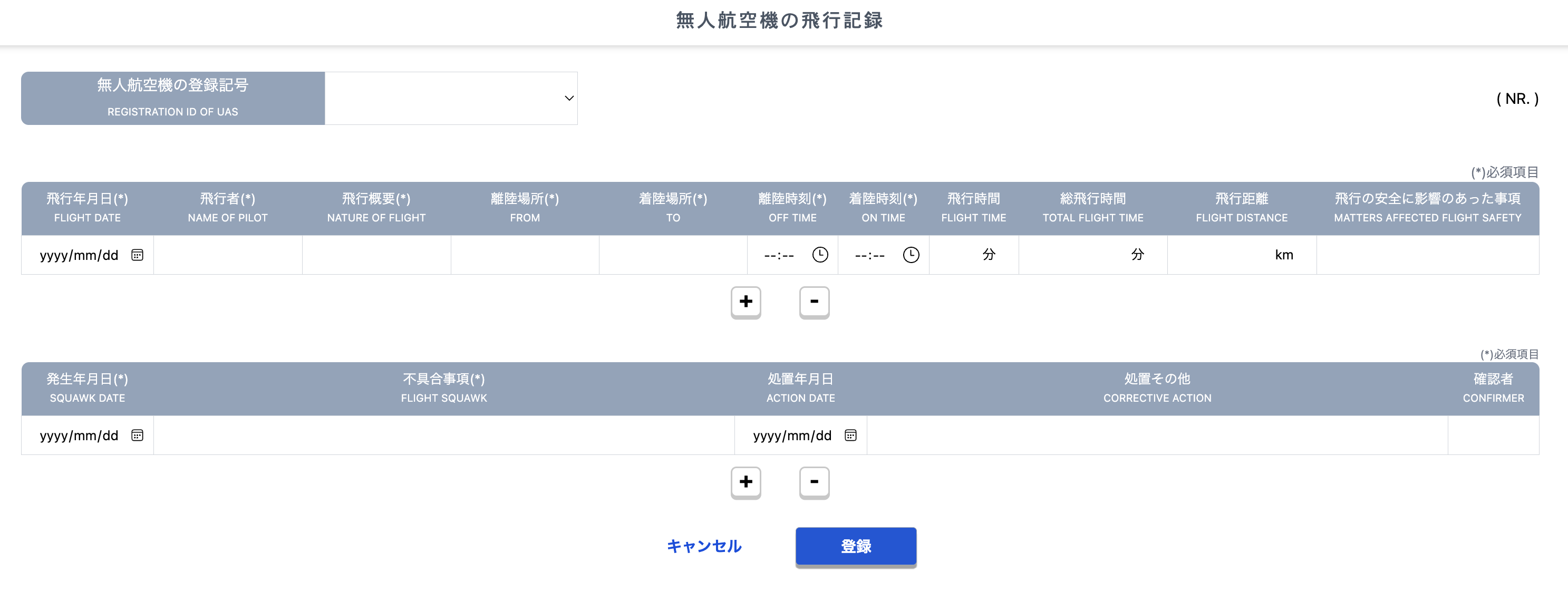Click the confirmer input field
Screen dimensions: 1568x601
pos(1493,435)
